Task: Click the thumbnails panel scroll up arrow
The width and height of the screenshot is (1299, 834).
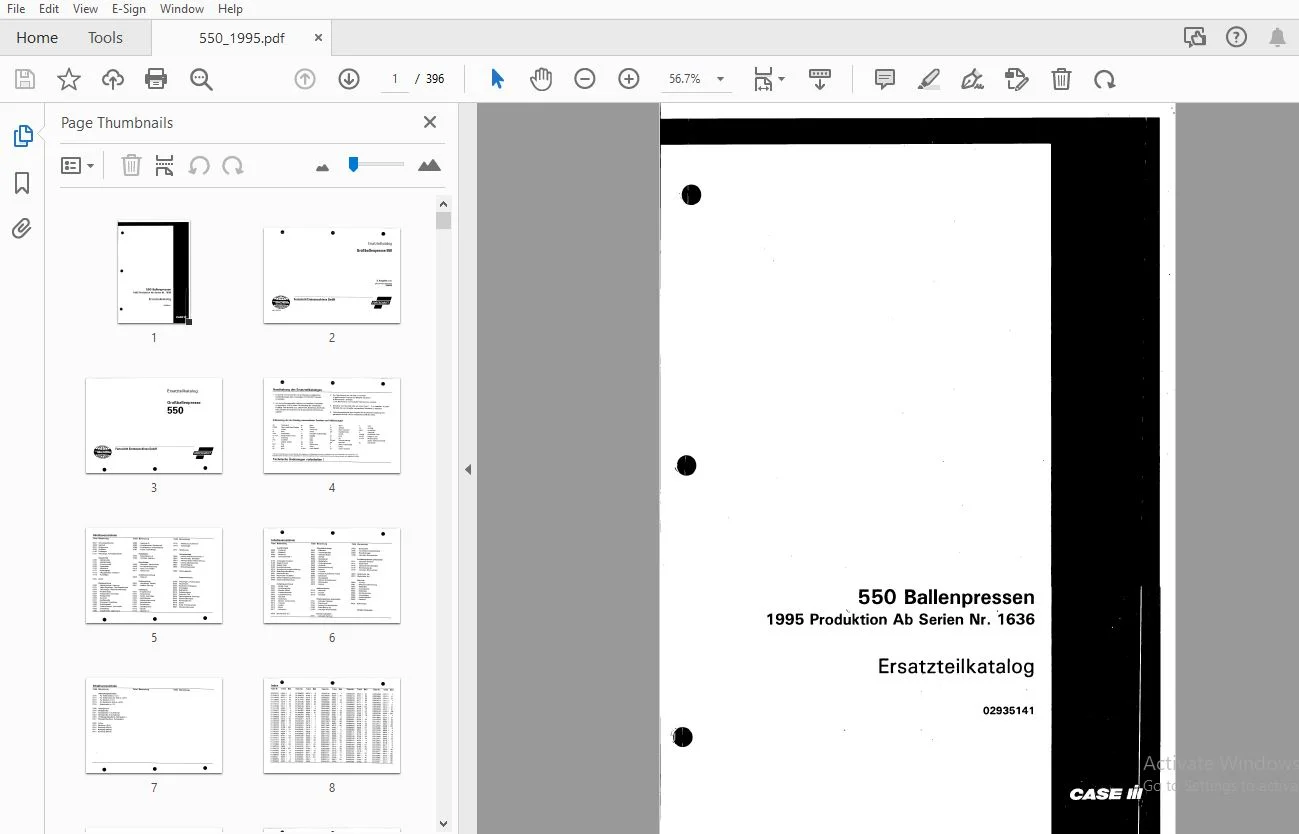Action: click(x=444, y=203)
